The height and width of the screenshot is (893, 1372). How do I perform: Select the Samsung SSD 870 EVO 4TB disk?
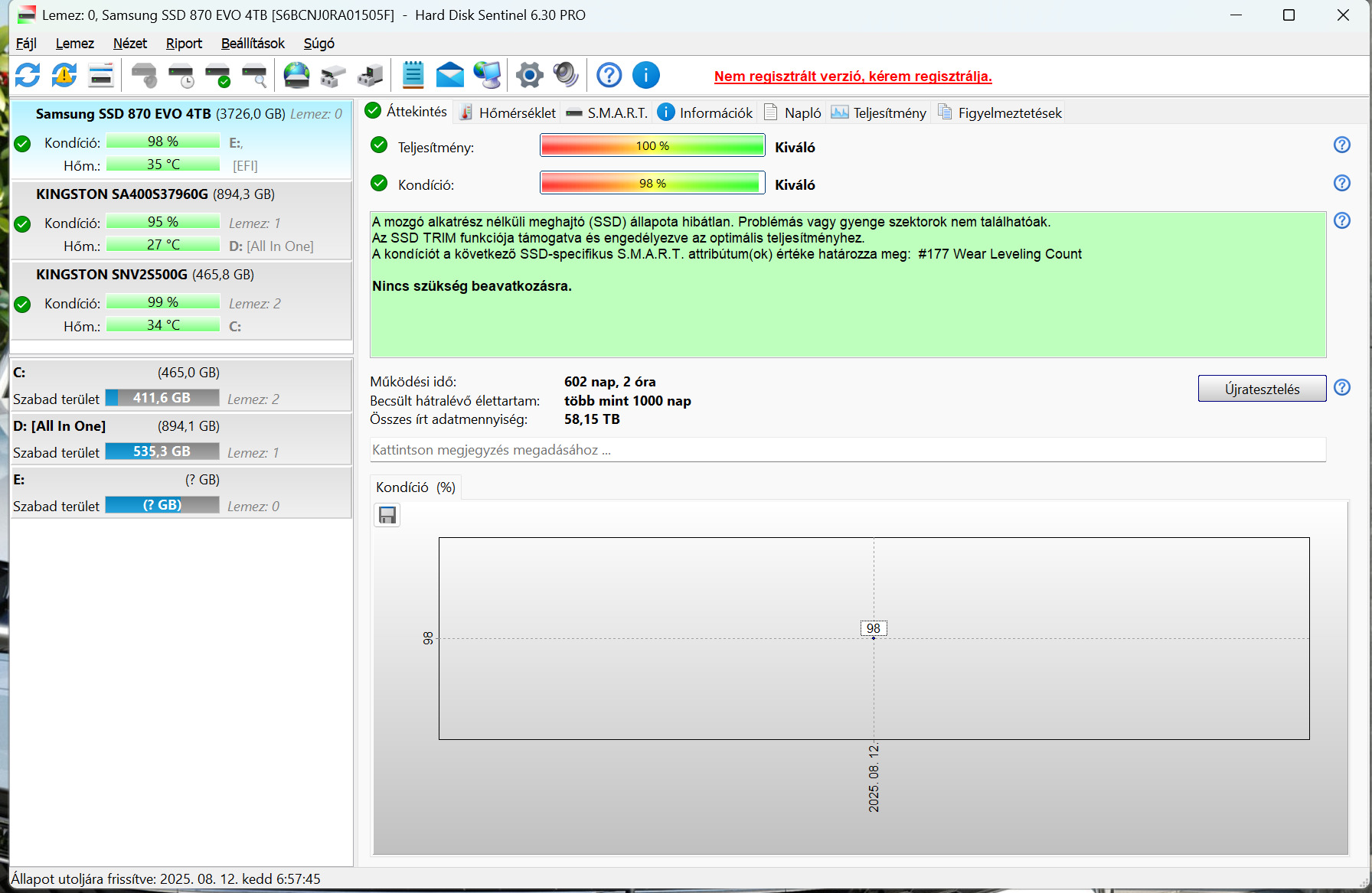click(181, 139)
